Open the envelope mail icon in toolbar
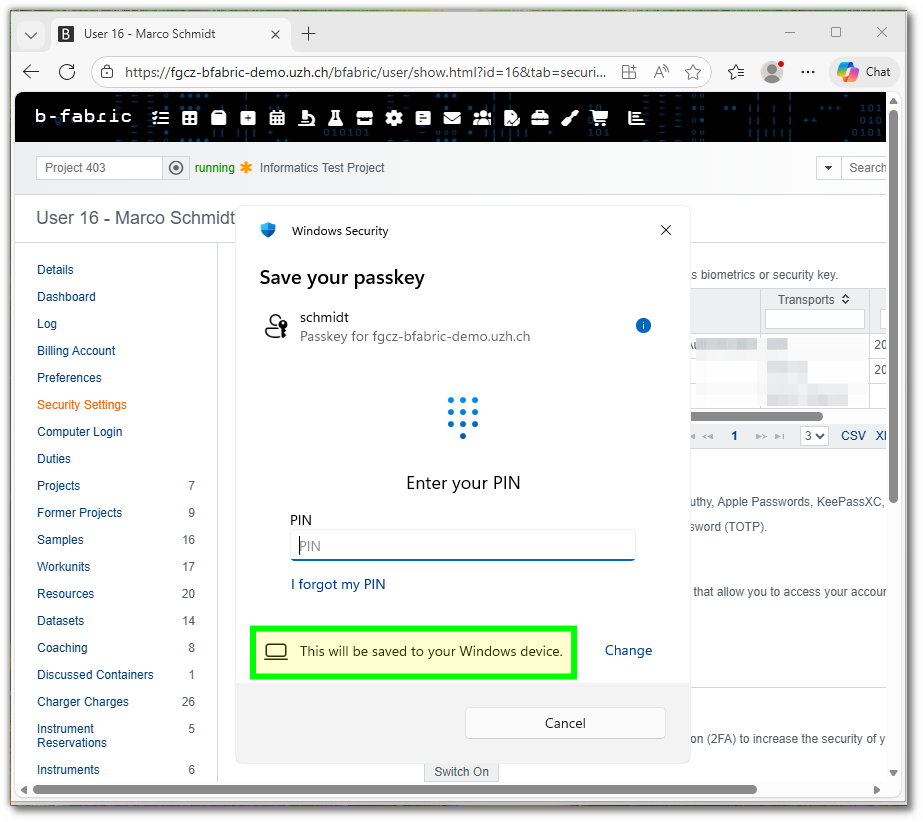The image size is (923, 822). tap(452, 118)
